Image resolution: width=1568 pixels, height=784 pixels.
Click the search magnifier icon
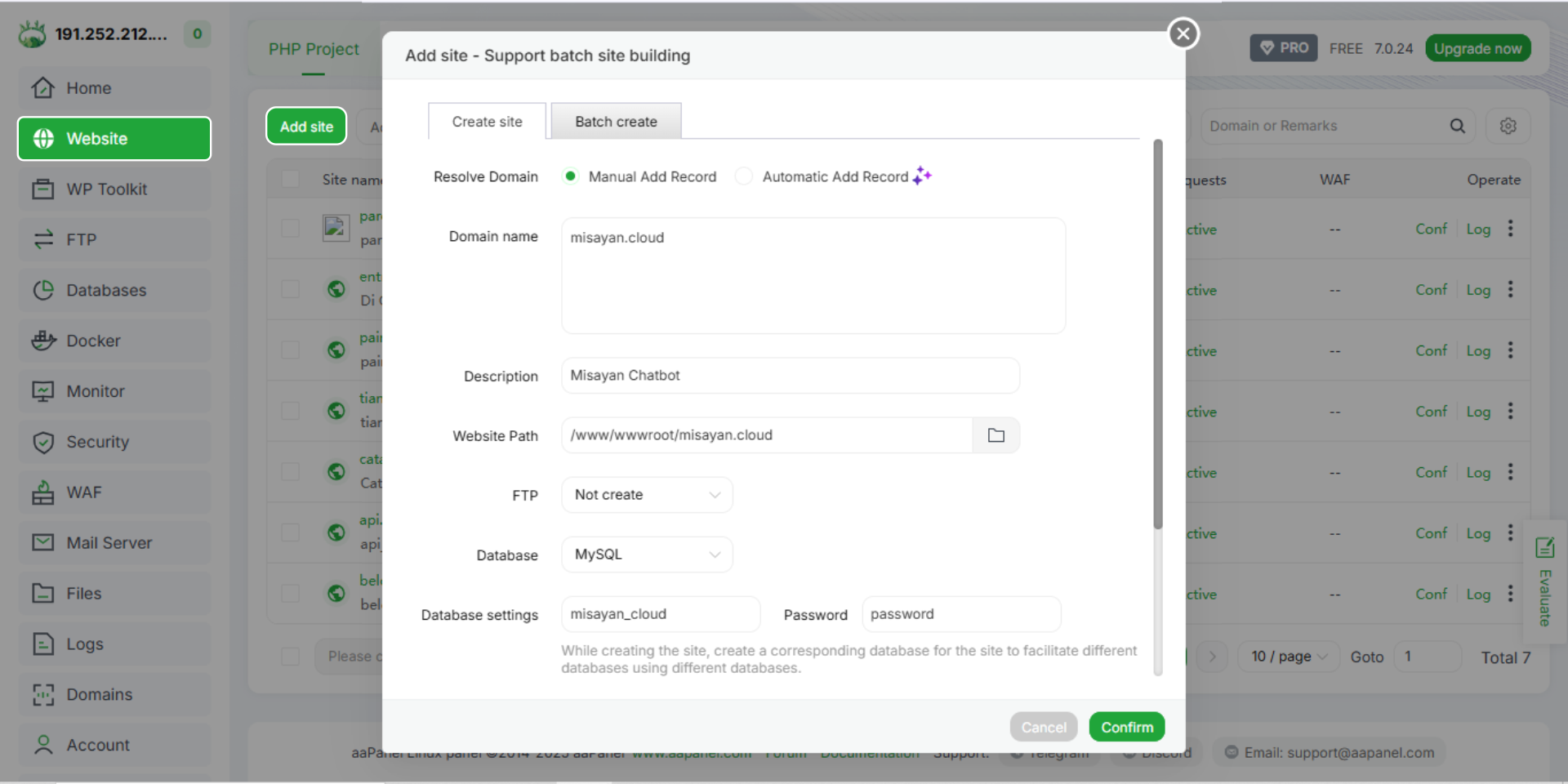(x=1457, y=126)
